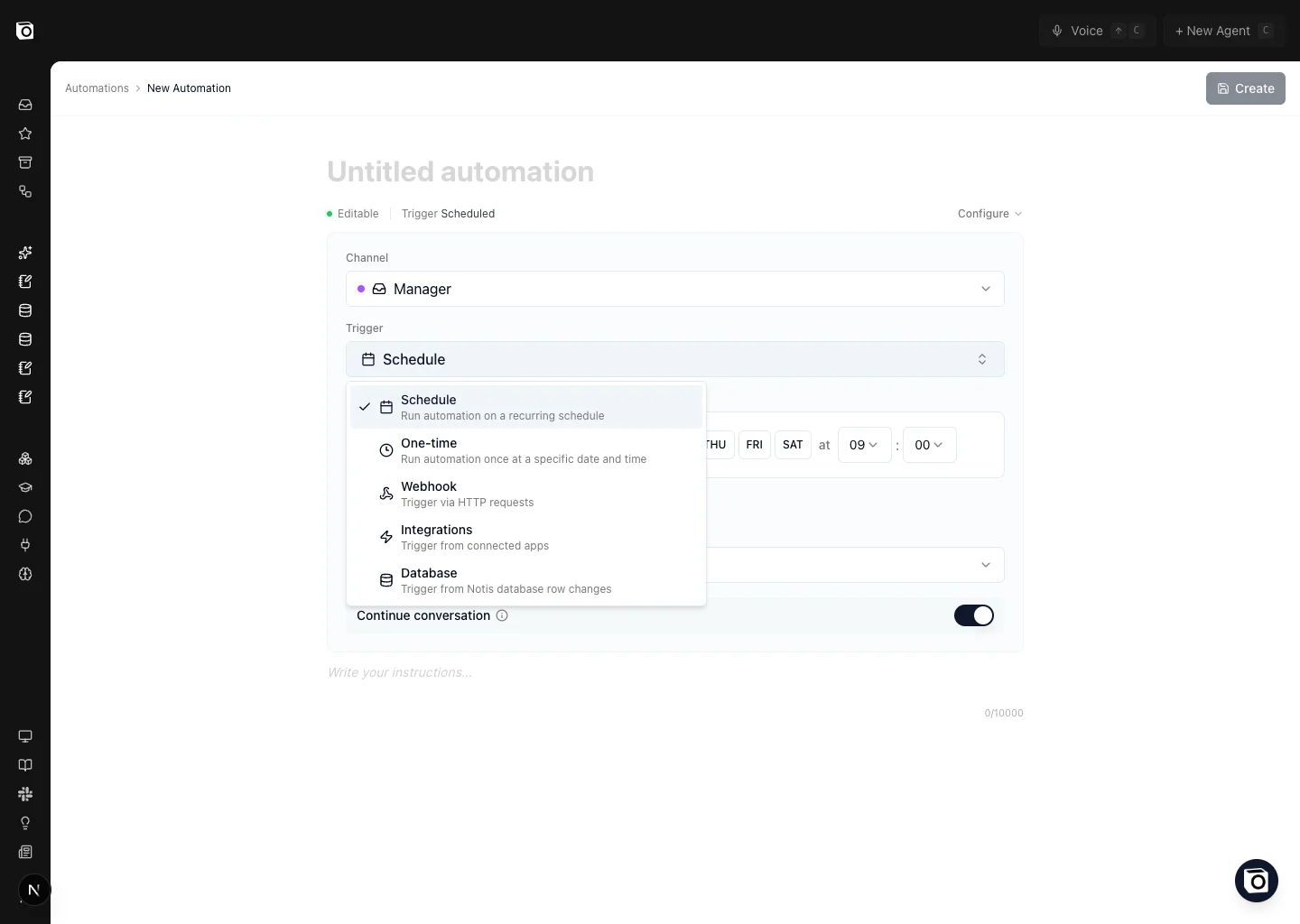The image size is (1300, 924).
Task: Click the Write your instructions text area
Action: point(675,672)
